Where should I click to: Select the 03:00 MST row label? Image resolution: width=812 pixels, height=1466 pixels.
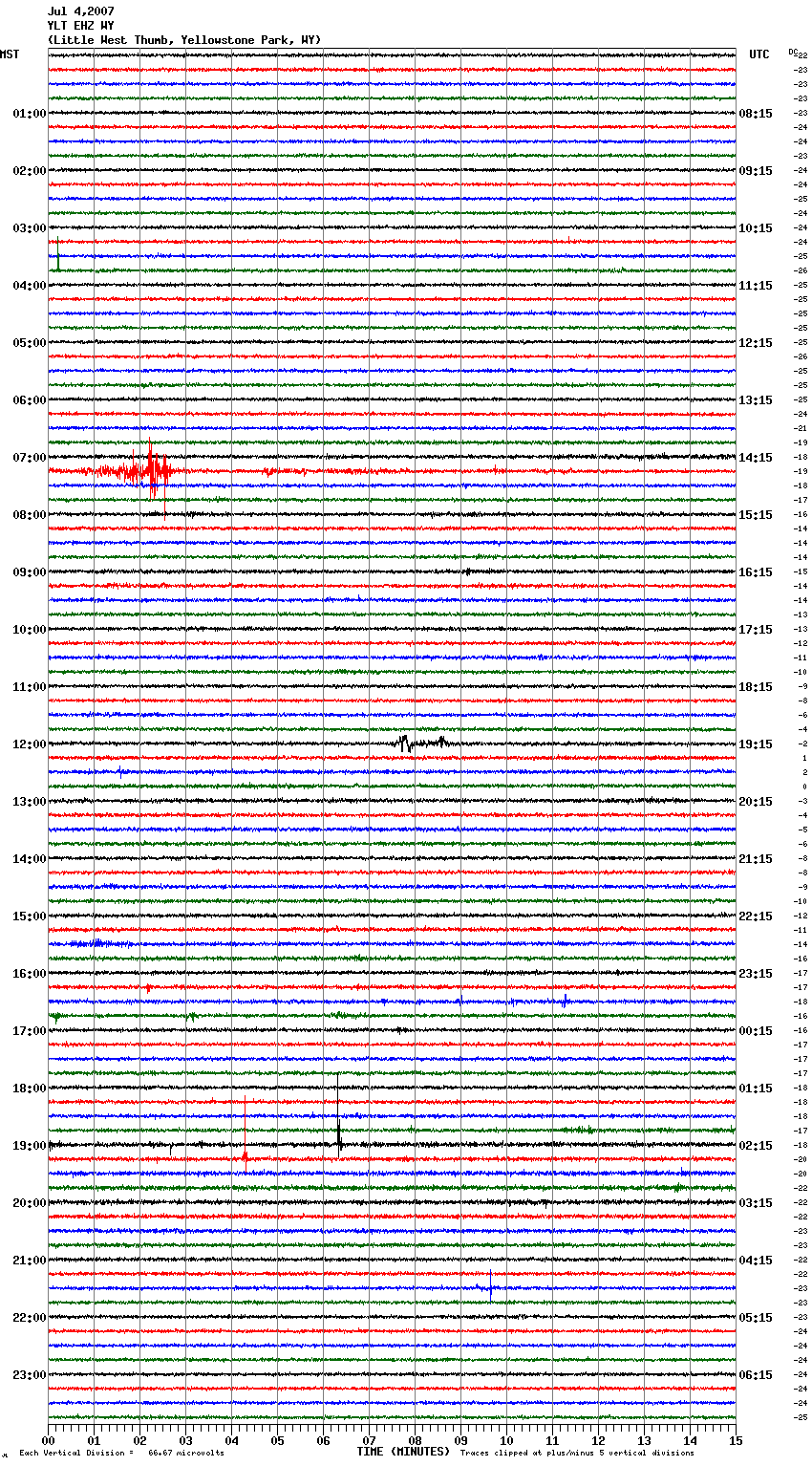29,228
